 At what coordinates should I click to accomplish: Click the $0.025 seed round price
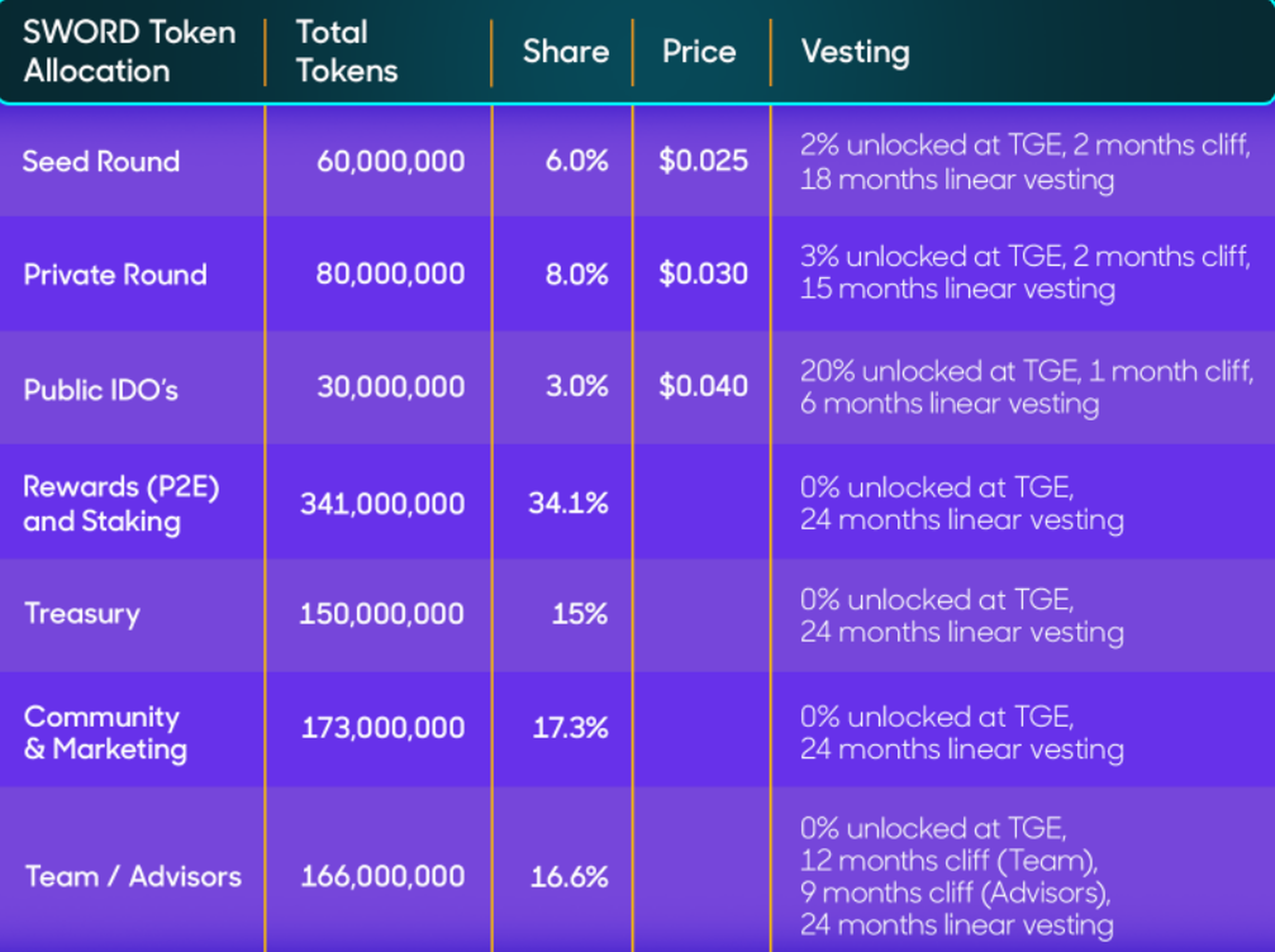[x=703, y=160]
